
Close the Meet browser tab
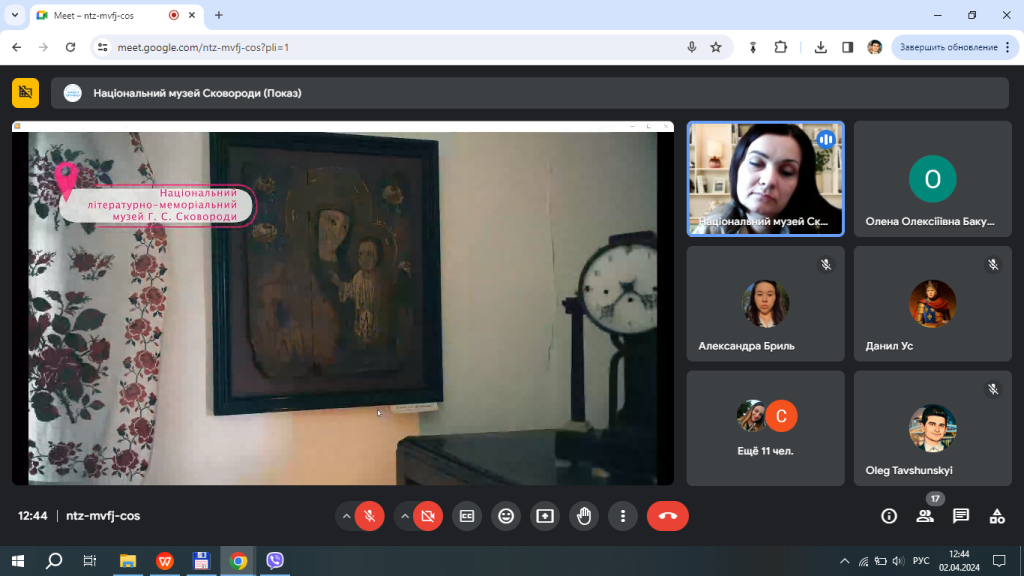pyautogui.click(x=192, y=15)
